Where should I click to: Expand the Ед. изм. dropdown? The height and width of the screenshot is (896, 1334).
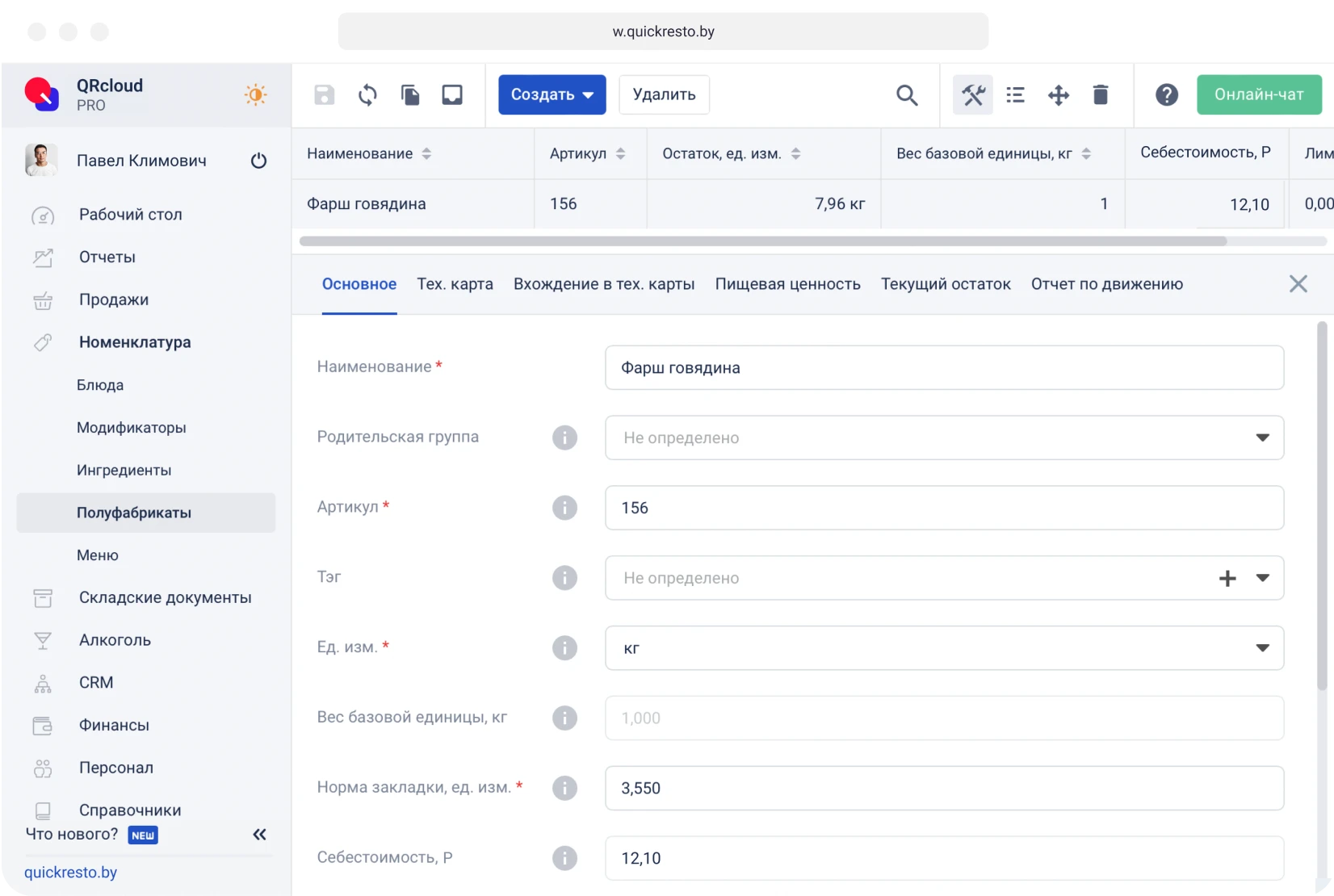tap(1263, 647)
